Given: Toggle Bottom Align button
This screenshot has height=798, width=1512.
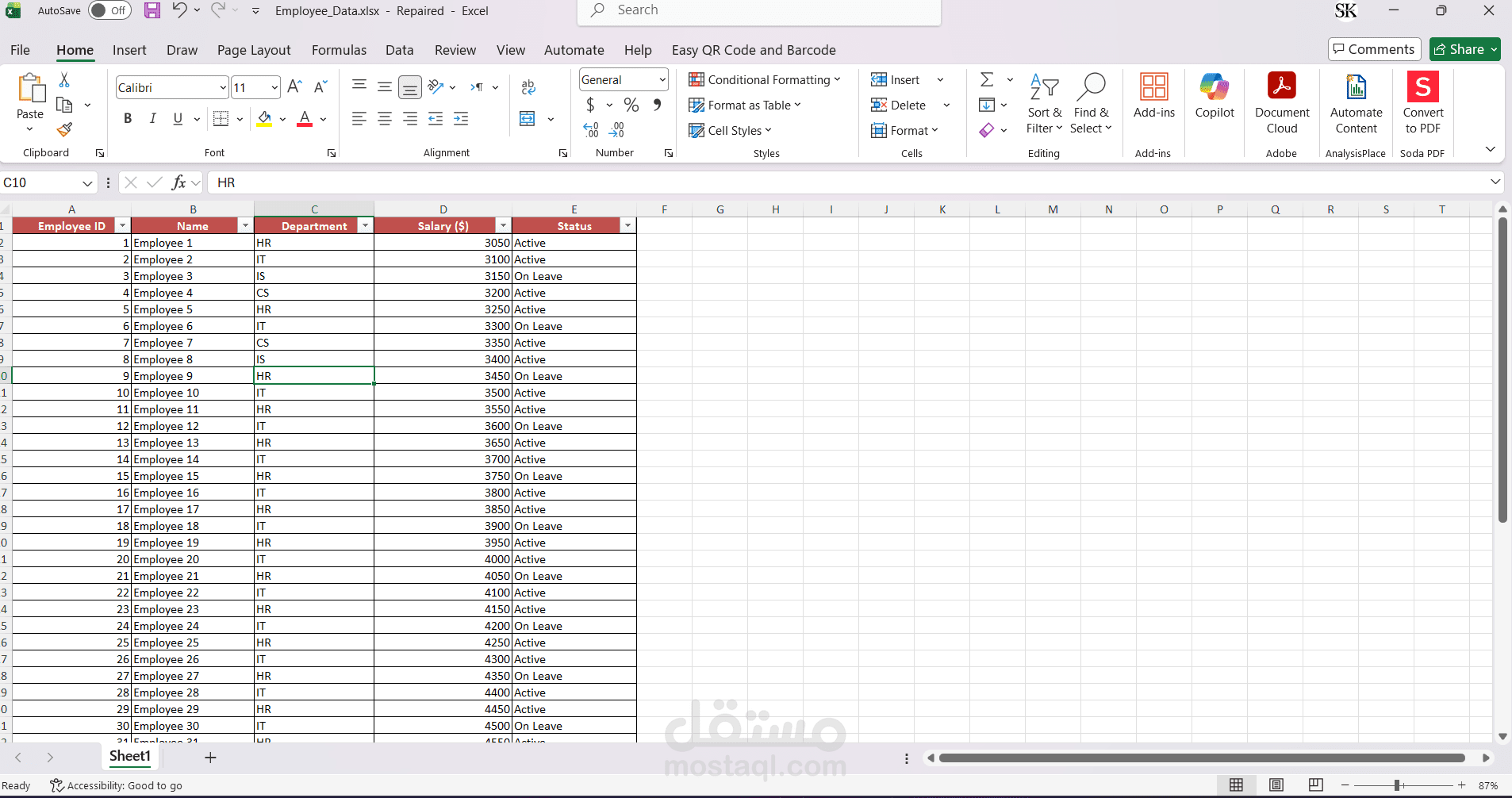Looking at the screenshot, I should pos(410,87).
